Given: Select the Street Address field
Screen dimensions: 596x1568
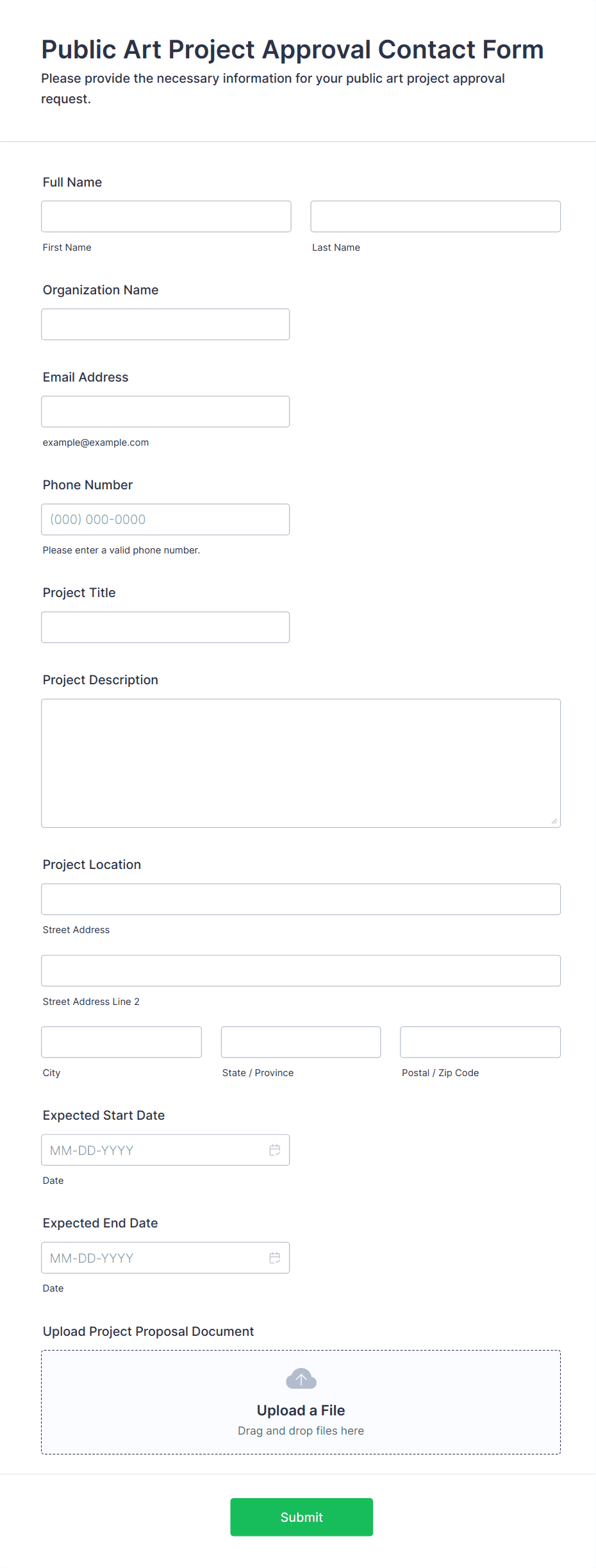Looking at the screenshot, I should [x=301, y=898].
